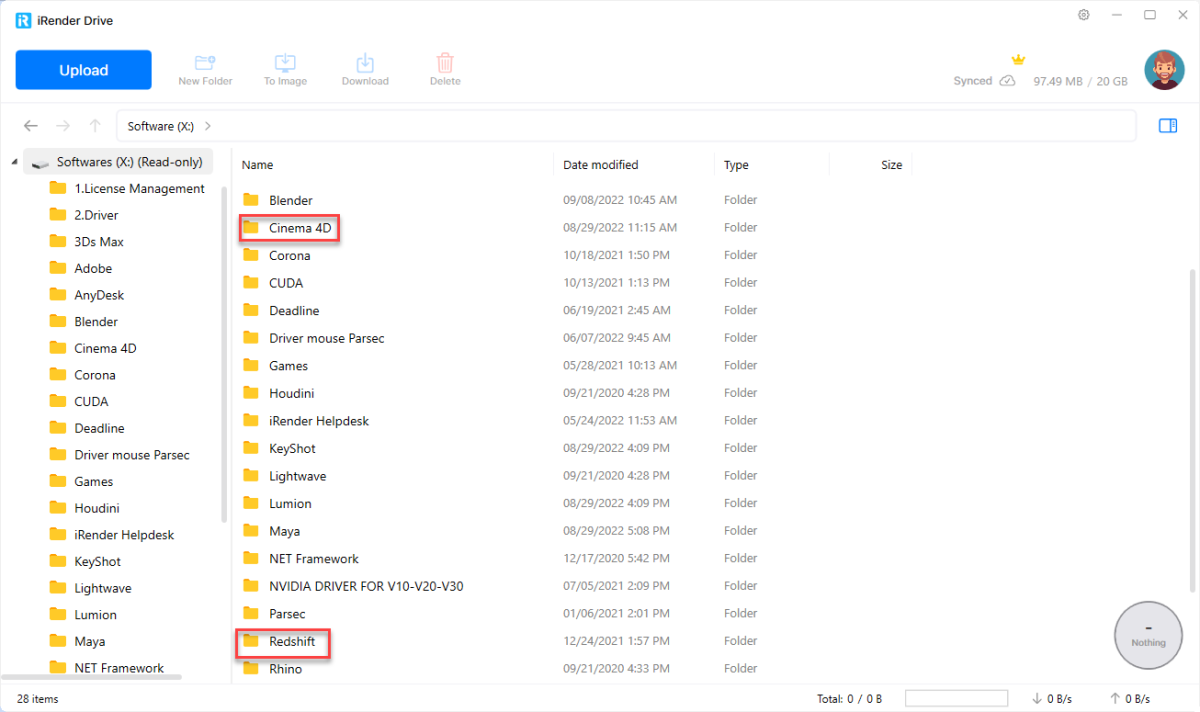
Task: Go back with the left arrow
Action: (31, 126)
